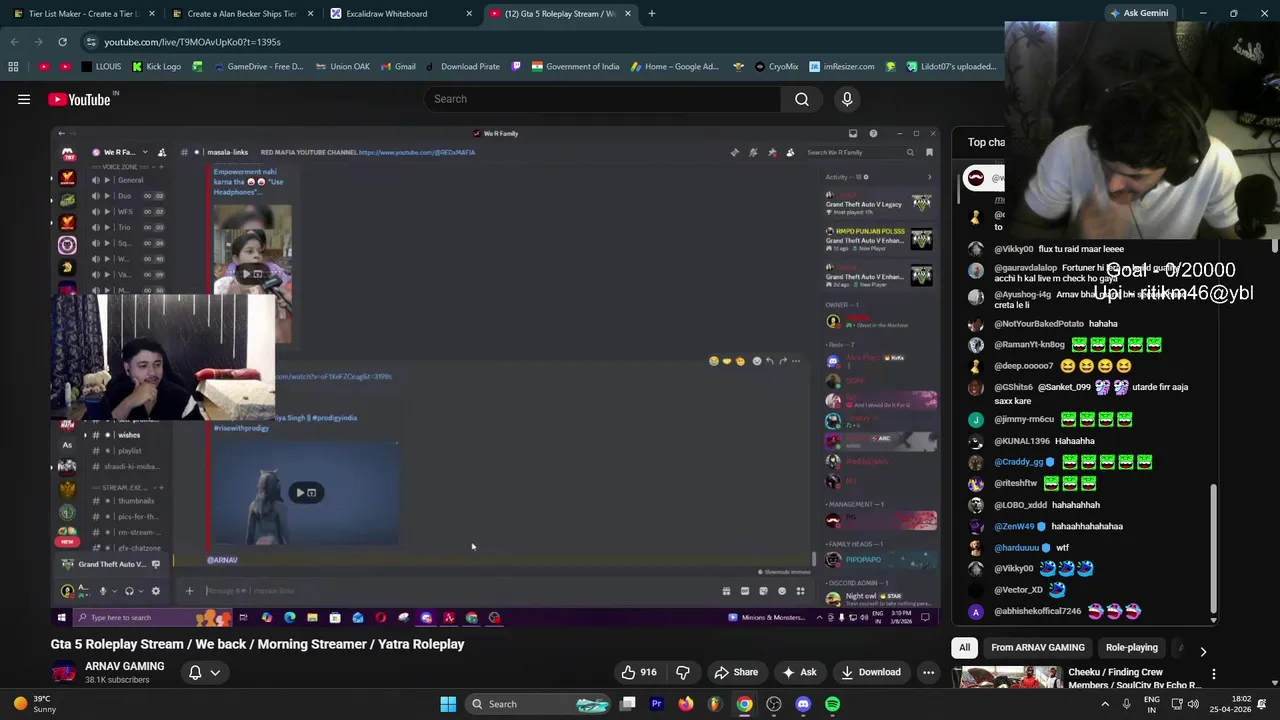This screenshot has width=1280, height=720.
Task: Share the video using Share button
Action: [736, 673]
